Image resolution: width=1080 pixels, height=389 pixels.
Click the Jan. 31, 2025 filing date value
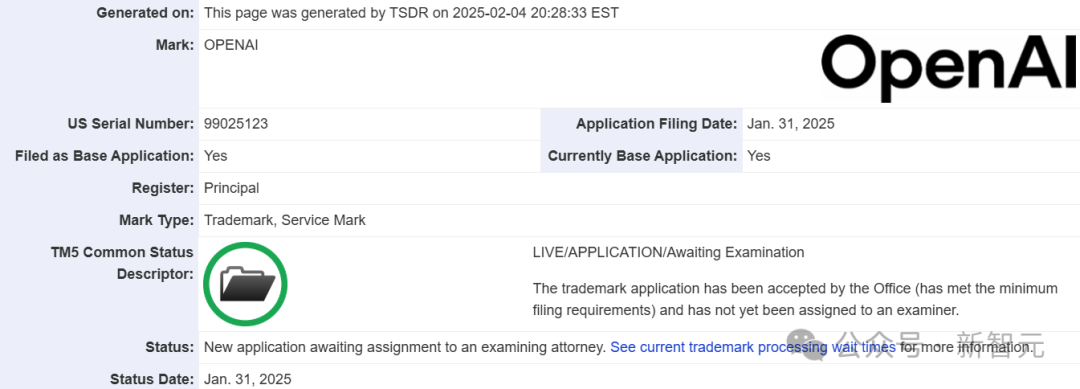(791, 124)
